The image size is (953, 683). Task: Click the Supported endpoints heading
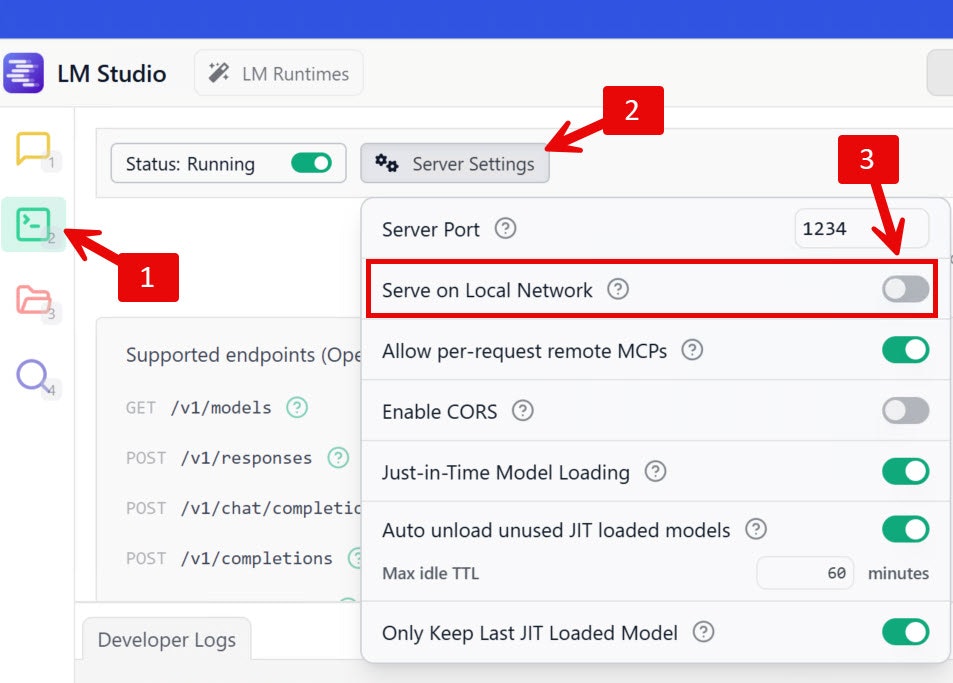click(x=243, y=355)
